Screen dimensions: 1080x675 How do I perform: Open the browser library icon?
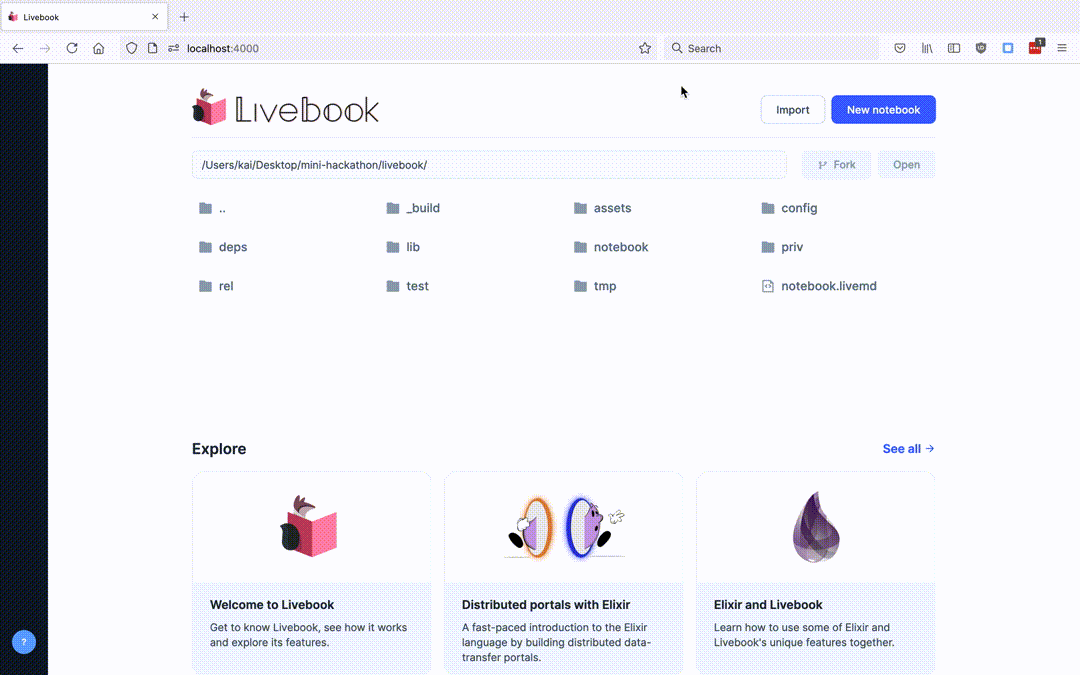927,48
